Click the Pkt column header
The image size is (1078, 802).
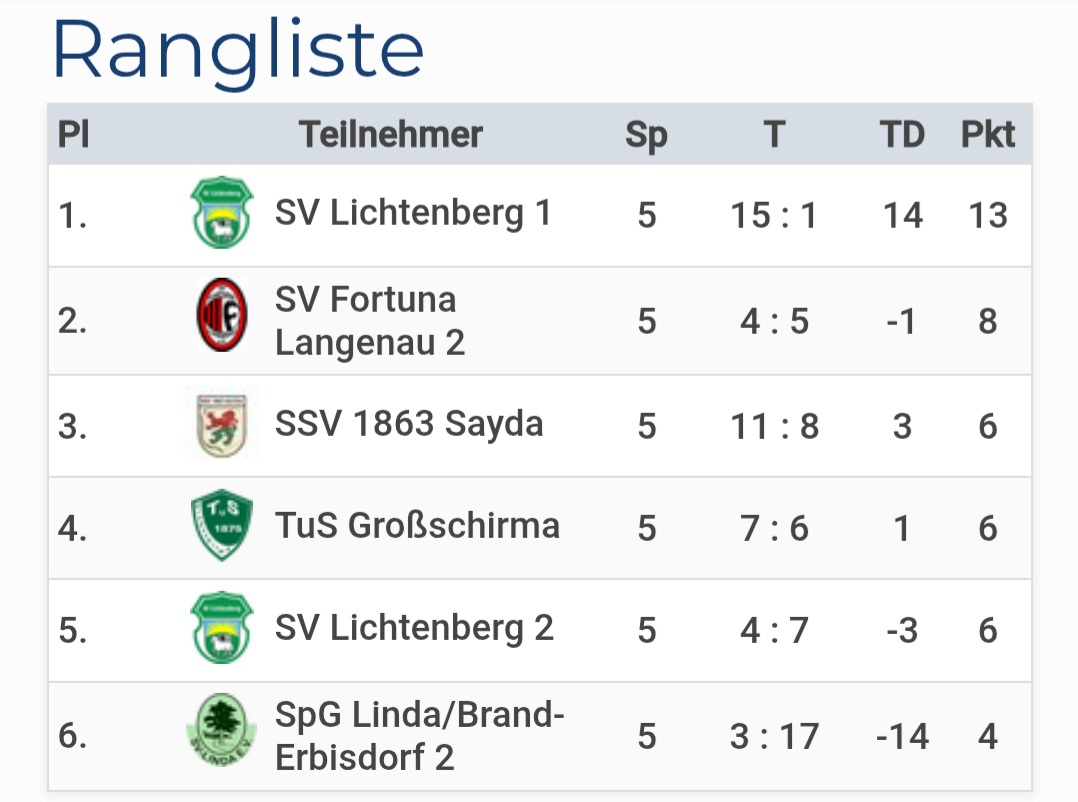(x=988, y=134)
